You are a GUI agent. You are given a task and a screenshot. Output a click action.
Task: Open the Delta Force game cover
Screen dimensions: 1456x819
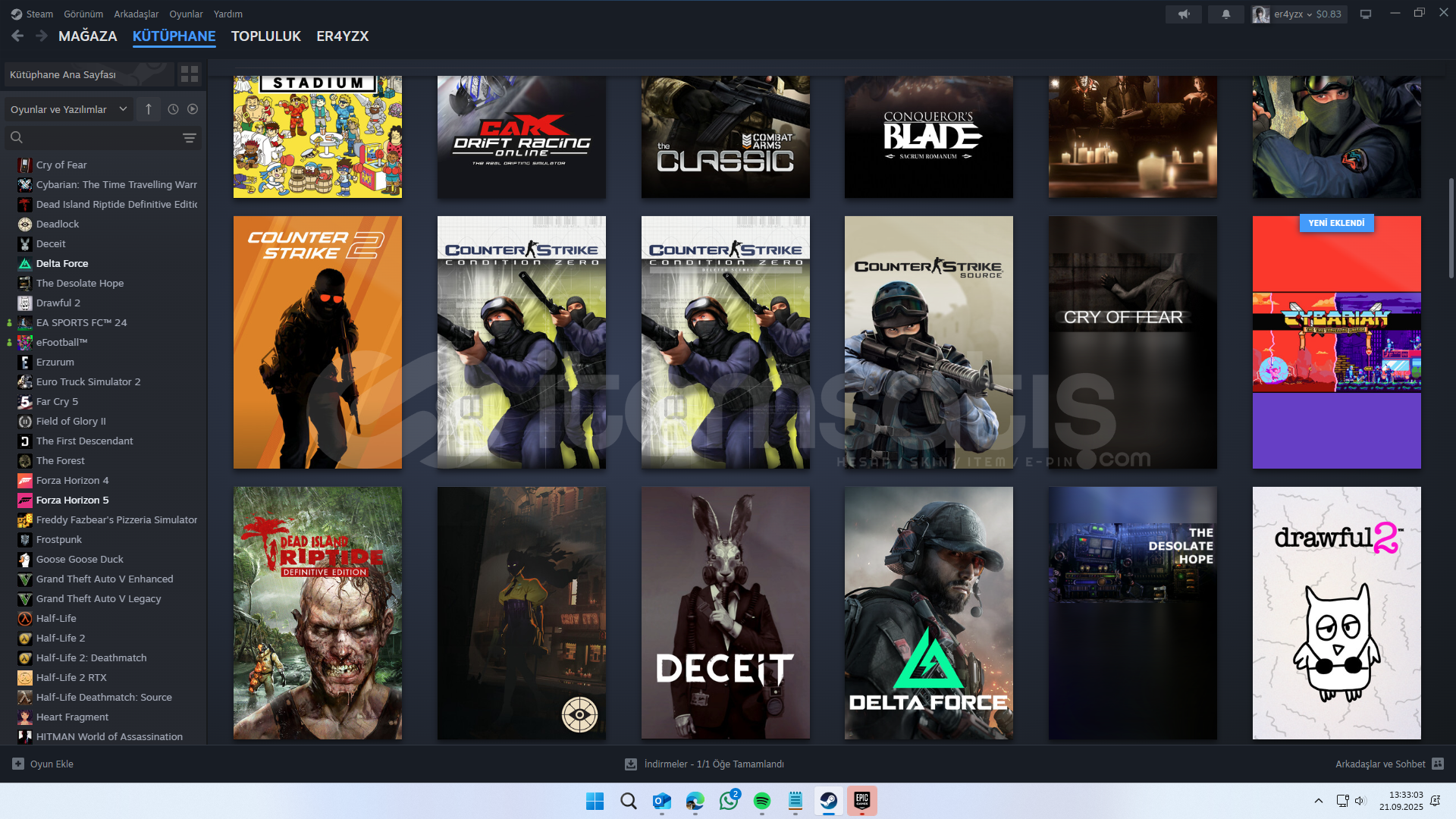coord(929,613)
